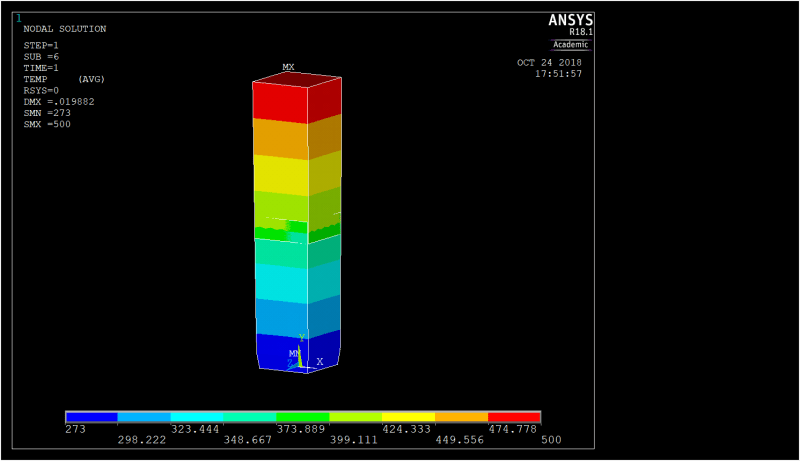Click the green 373.889 legend swatch

(303, 417)
